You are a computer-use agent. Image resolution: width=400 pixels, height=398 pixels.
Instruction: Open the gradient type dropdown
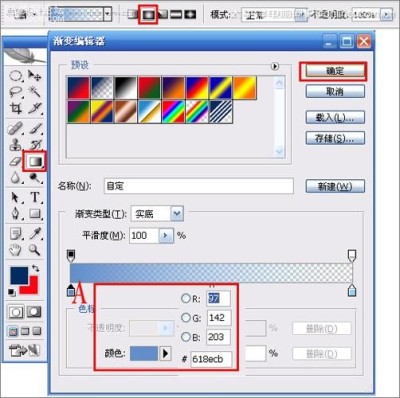177,214
